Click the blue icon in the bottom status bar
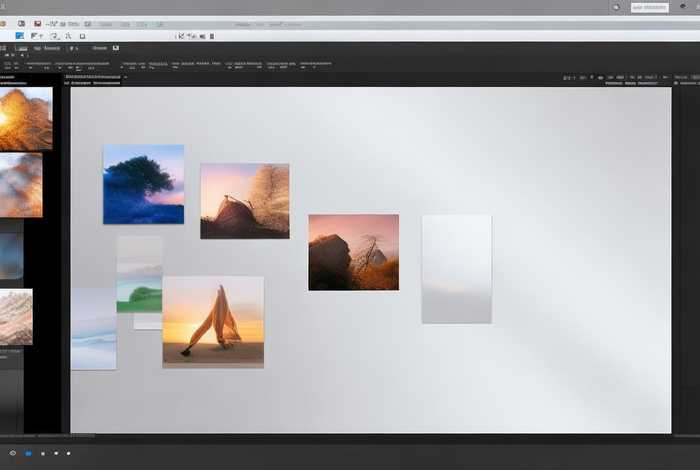This screenshot has width=700, height=470. pyautogui.click(x=28, y=454)
